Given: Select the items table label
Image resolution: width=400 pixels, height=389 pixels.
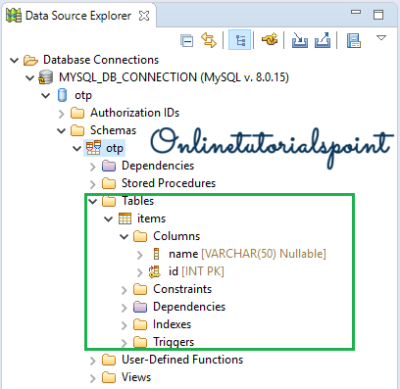Looking at the screenshot, I should click(151, 219).
